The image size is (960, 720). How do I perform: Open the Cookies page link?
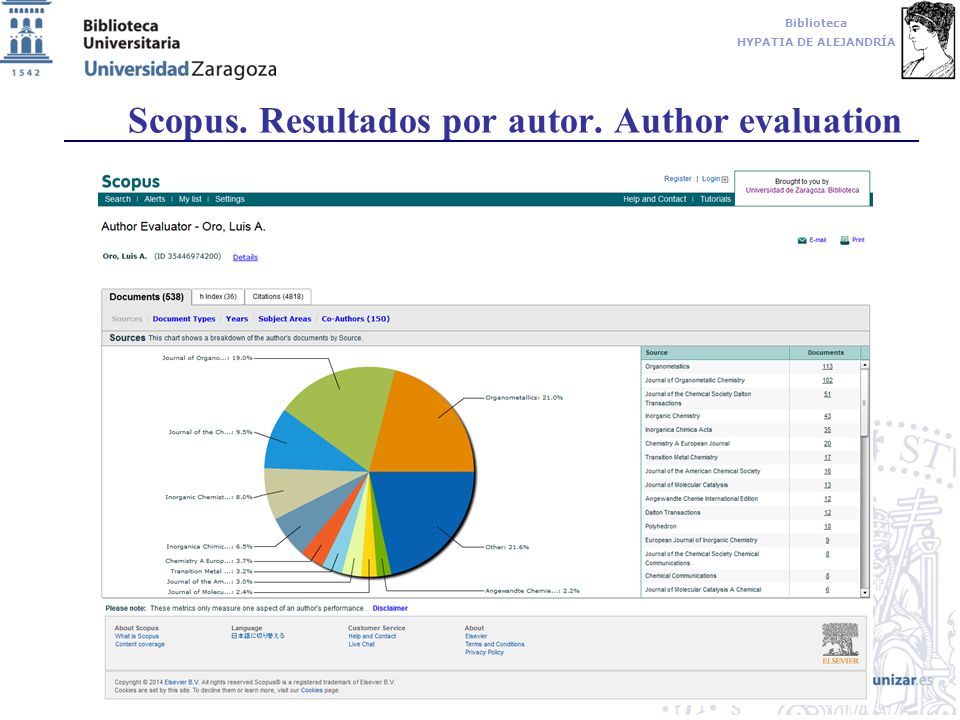pyautogui.click(x=312, y=691)
